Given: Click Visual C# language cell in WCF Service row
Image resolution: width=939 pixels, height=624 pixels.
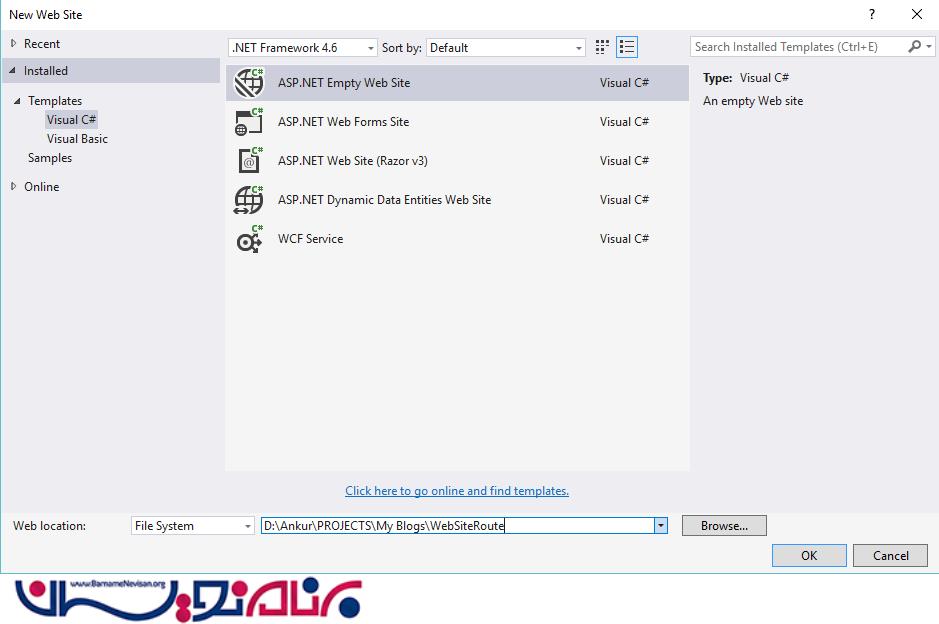Looking at the screenshot, I should 624,239.
